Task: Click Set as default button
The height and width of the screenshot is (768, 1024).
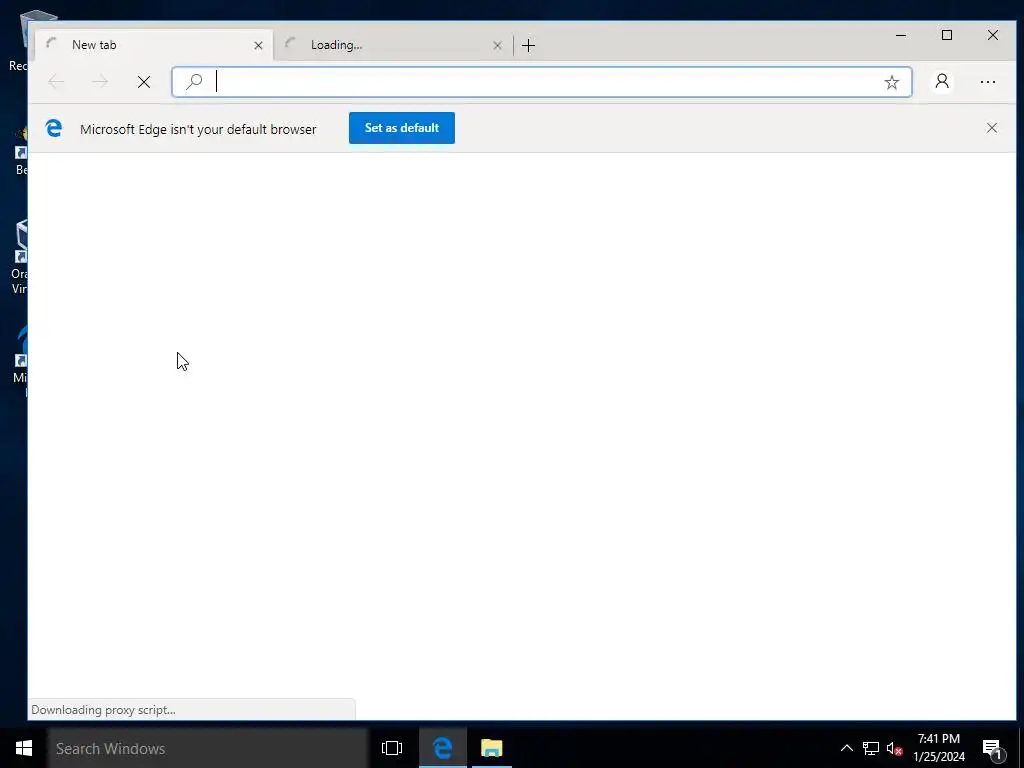Action: (402, 128)
